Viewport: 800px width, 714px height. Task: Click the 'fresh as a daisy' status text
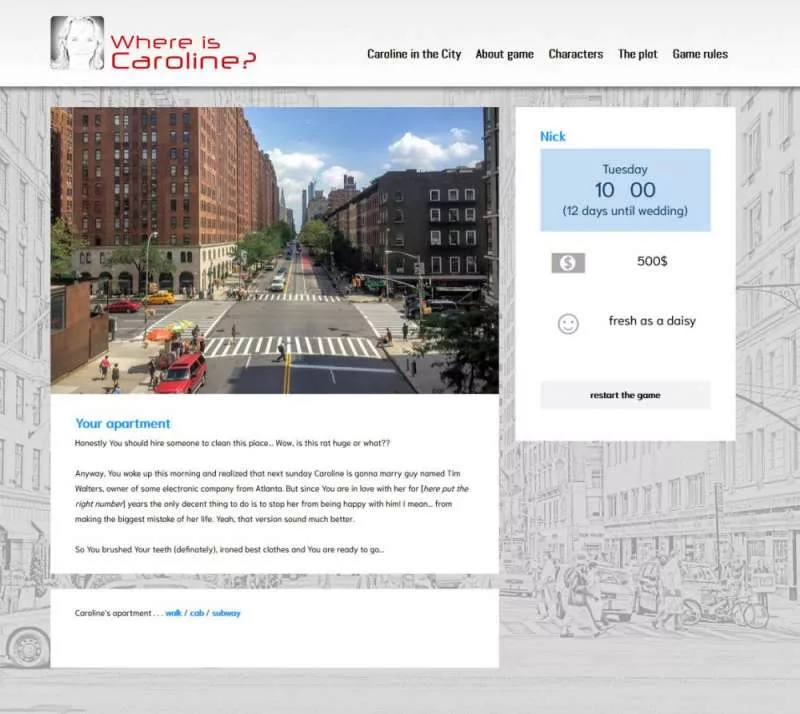click(x=651, y=321)
